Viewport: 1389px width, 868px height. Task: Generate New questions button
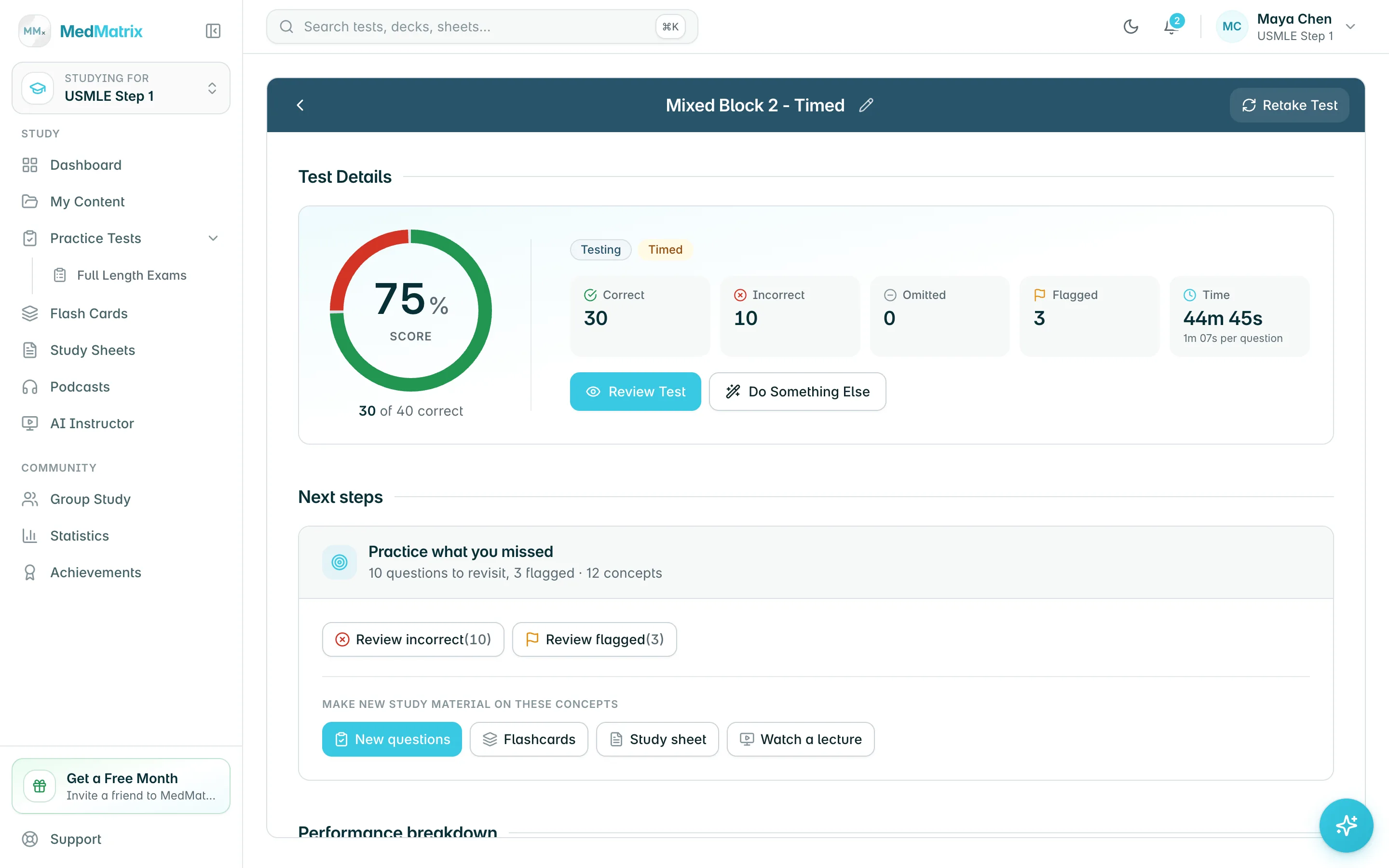392,739
